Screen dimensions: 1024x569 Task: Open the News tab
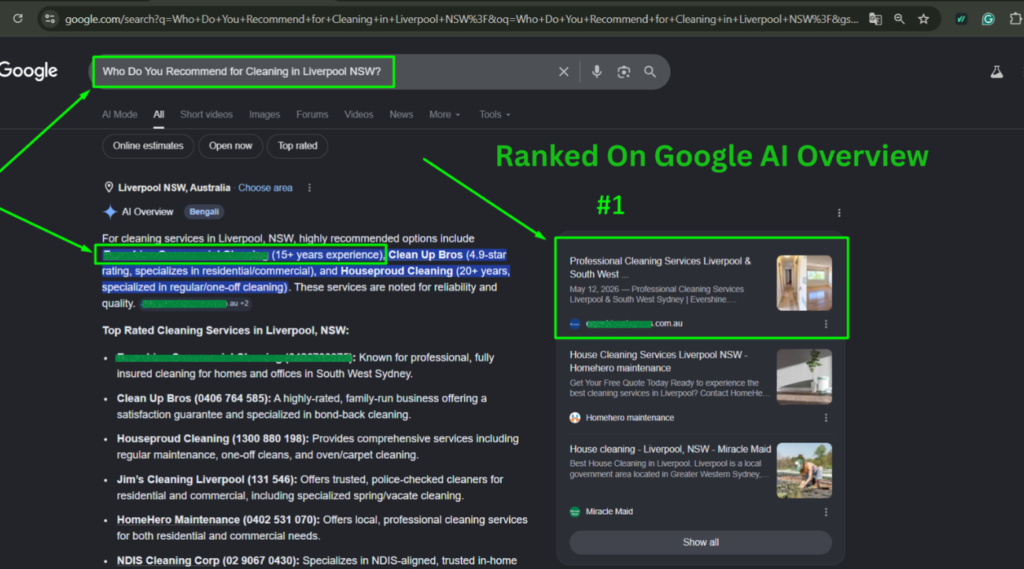pos(401,114)
